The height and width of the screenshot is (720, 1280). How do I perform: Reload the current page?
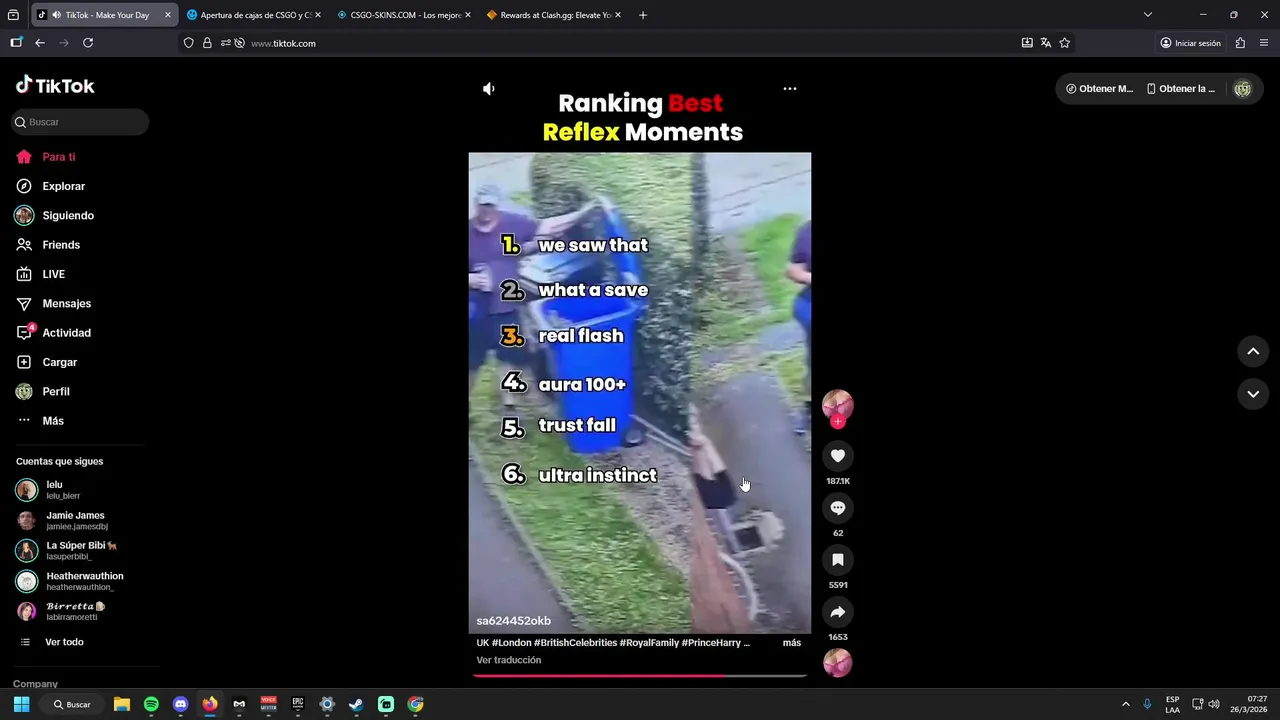[88, 43]
